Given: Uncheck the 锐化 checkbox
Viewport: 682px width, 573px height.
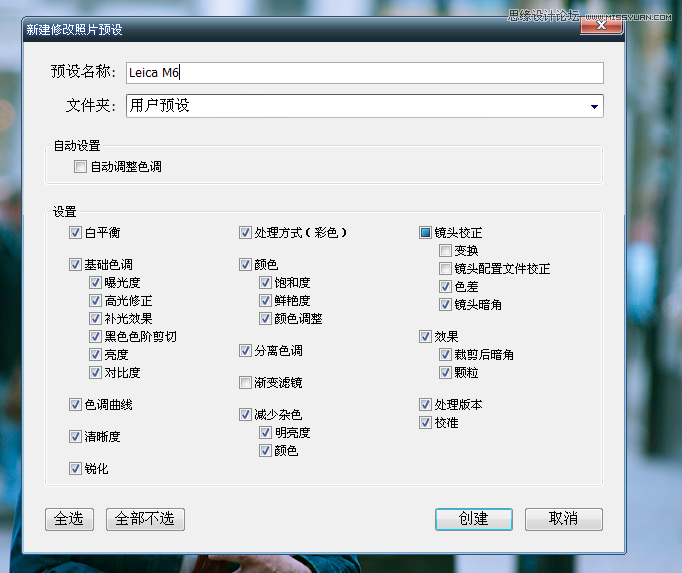Looking at the screenshot, I should pyautogui.click(x=75, y=469).
